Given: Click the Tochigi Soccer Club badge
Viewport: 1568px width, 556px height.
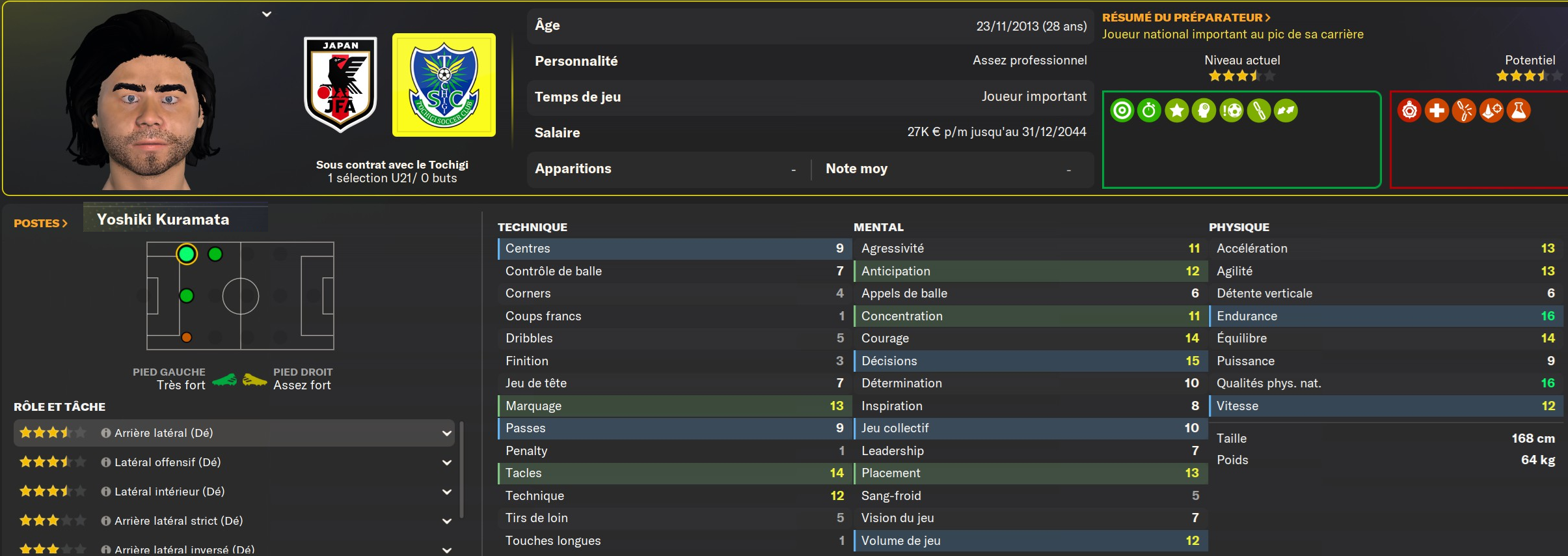Looking at the screenshot, I should [x=444, y=85].
